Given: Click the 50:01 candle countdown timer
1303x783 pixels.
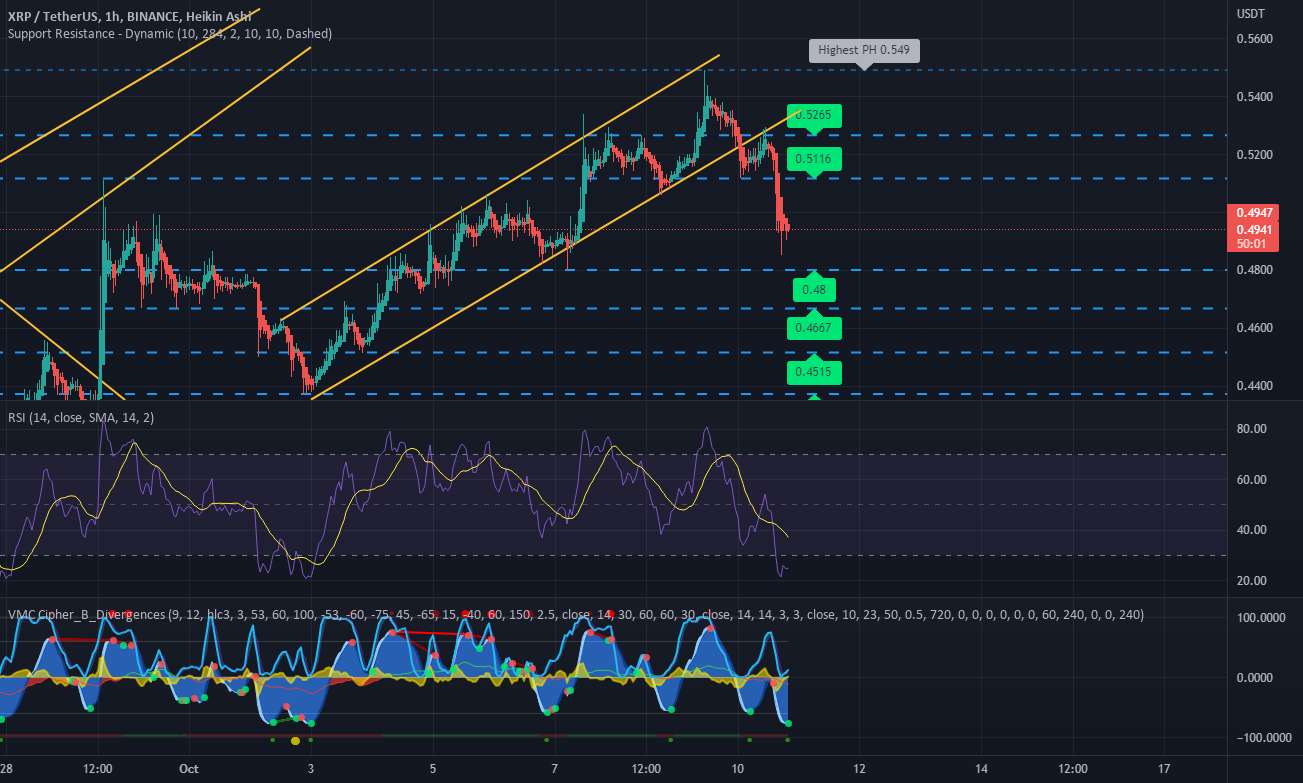Looking at the screenshot, I should pyautogui.click(x=1253, y=243).
